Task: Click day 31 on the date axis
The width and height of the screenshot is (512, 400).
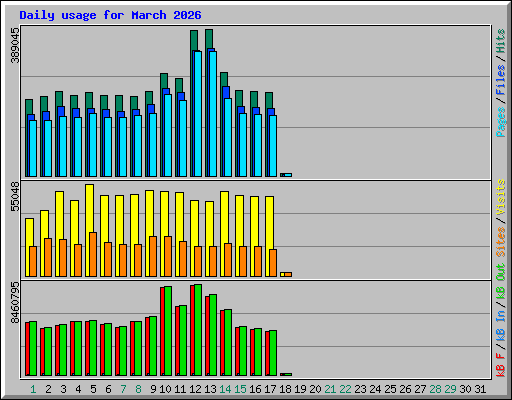Action: point(480,389)
